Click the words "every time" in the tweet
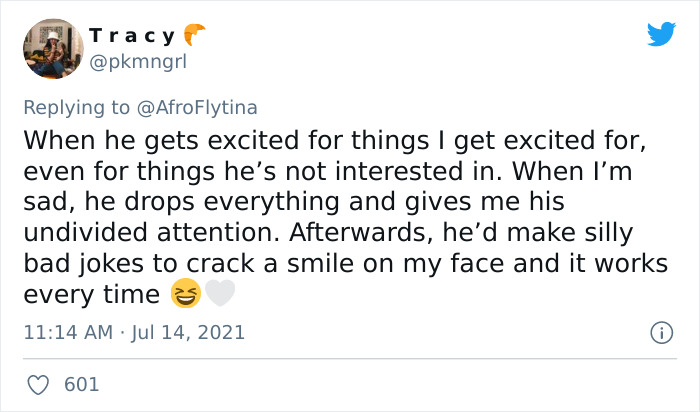Image resolution: width=700 pixels, height=412 pixels. click(91, 295)
